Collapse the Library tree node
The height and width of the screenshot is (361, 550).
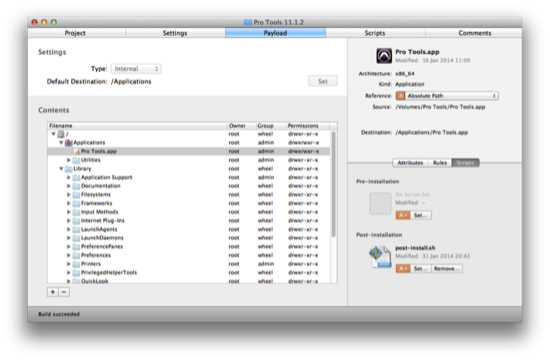pyautogui.click(x=61, y=169)
